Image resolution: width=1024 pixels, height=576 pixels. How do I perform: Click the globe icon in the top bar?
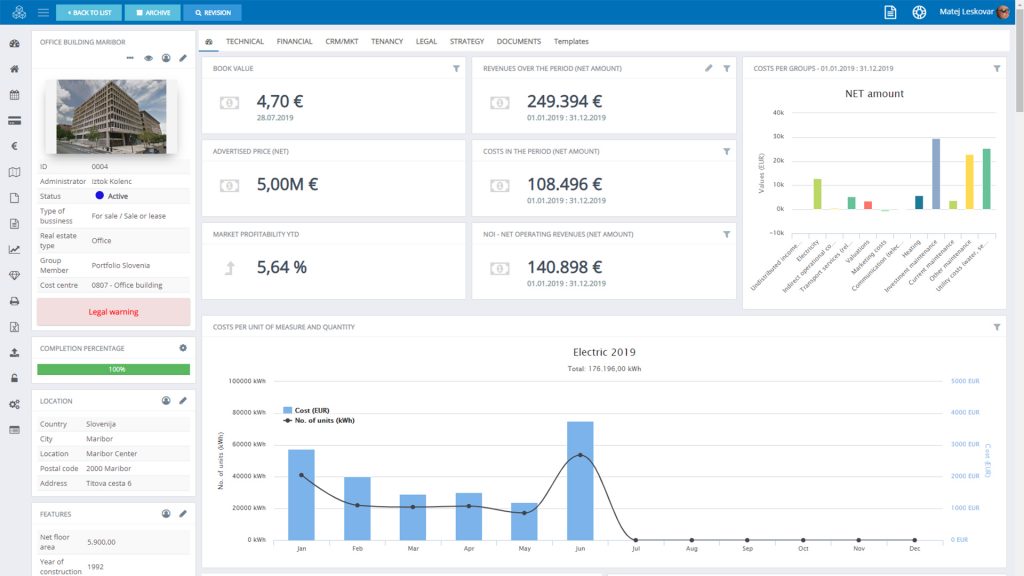click(x=917, y=13)
